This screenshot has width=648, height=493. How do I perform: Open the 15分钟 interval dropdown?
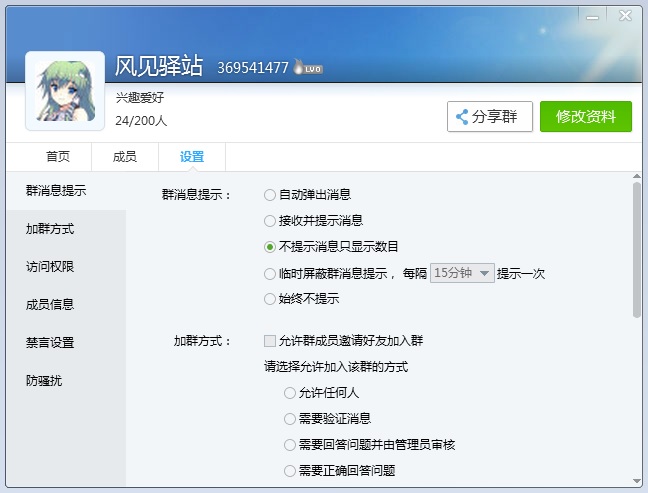[x=462, y=273]
